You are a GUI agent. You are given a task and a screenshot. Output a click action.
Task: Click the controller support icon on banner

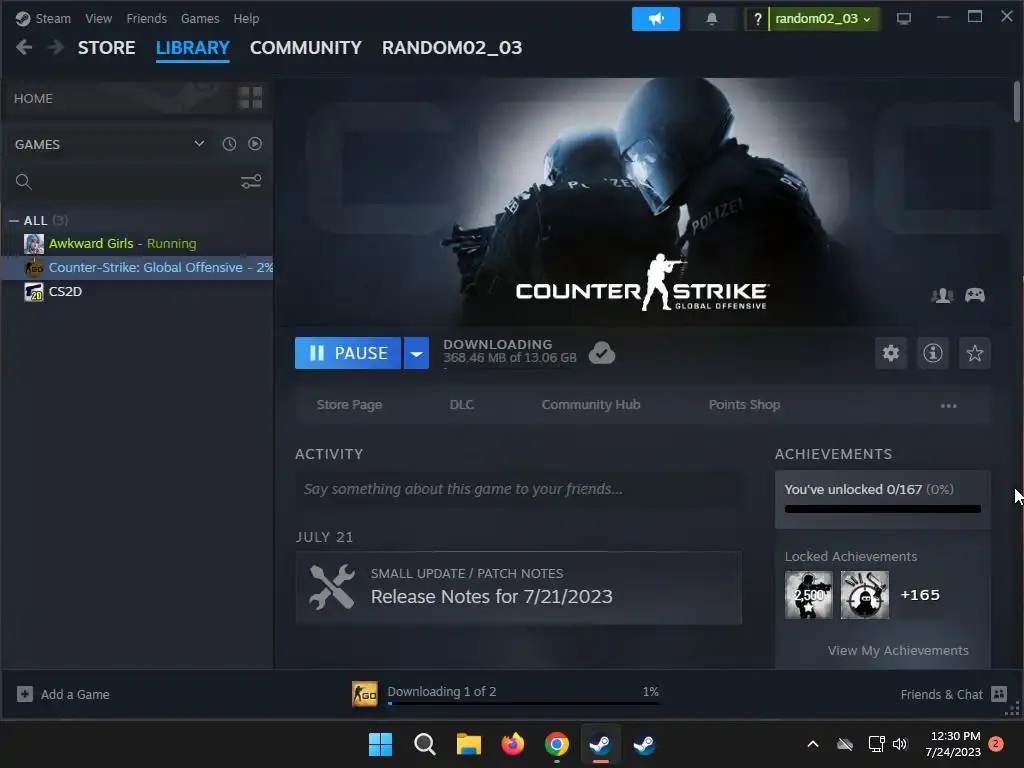coord(975,295)
